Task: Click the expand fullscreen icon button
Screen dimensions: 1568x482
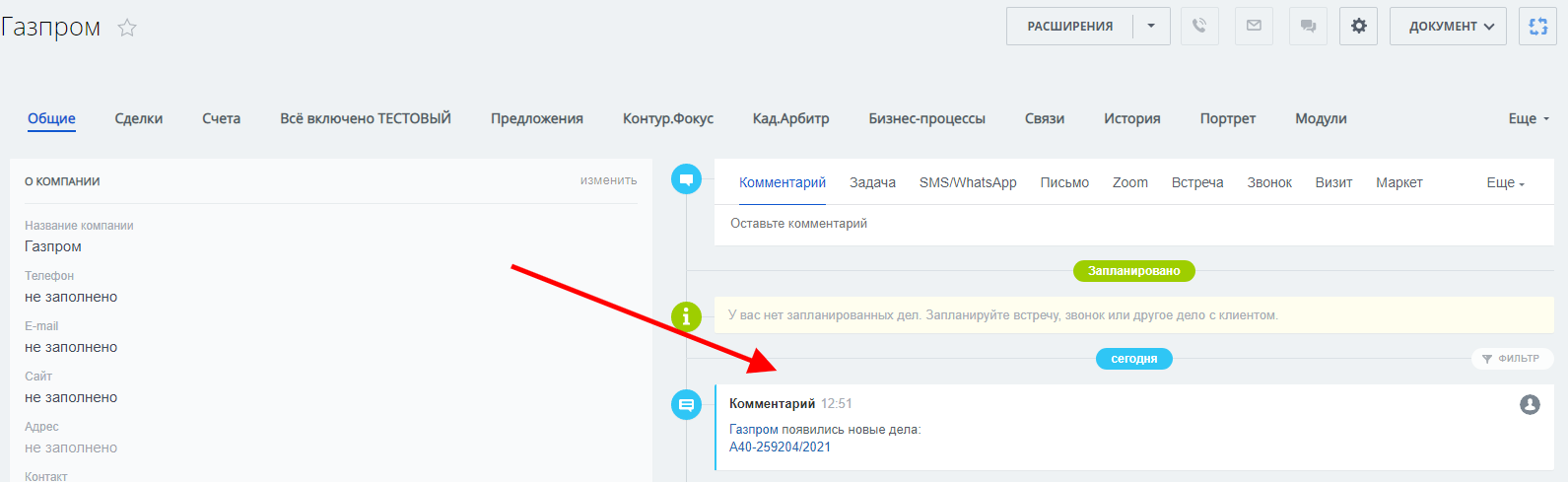Action: tap(1537, 27)
